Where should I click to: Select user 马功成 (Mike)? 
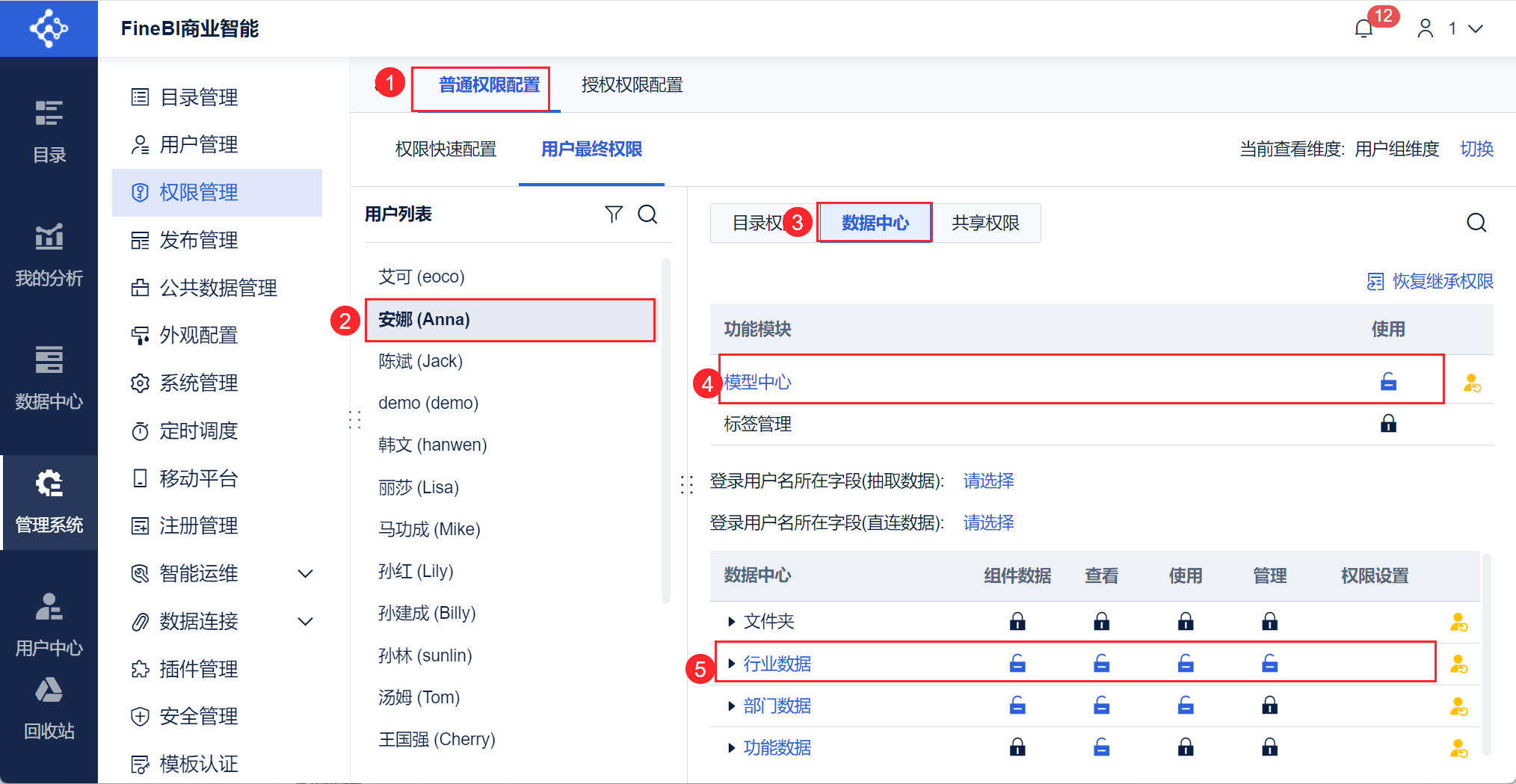510,530
